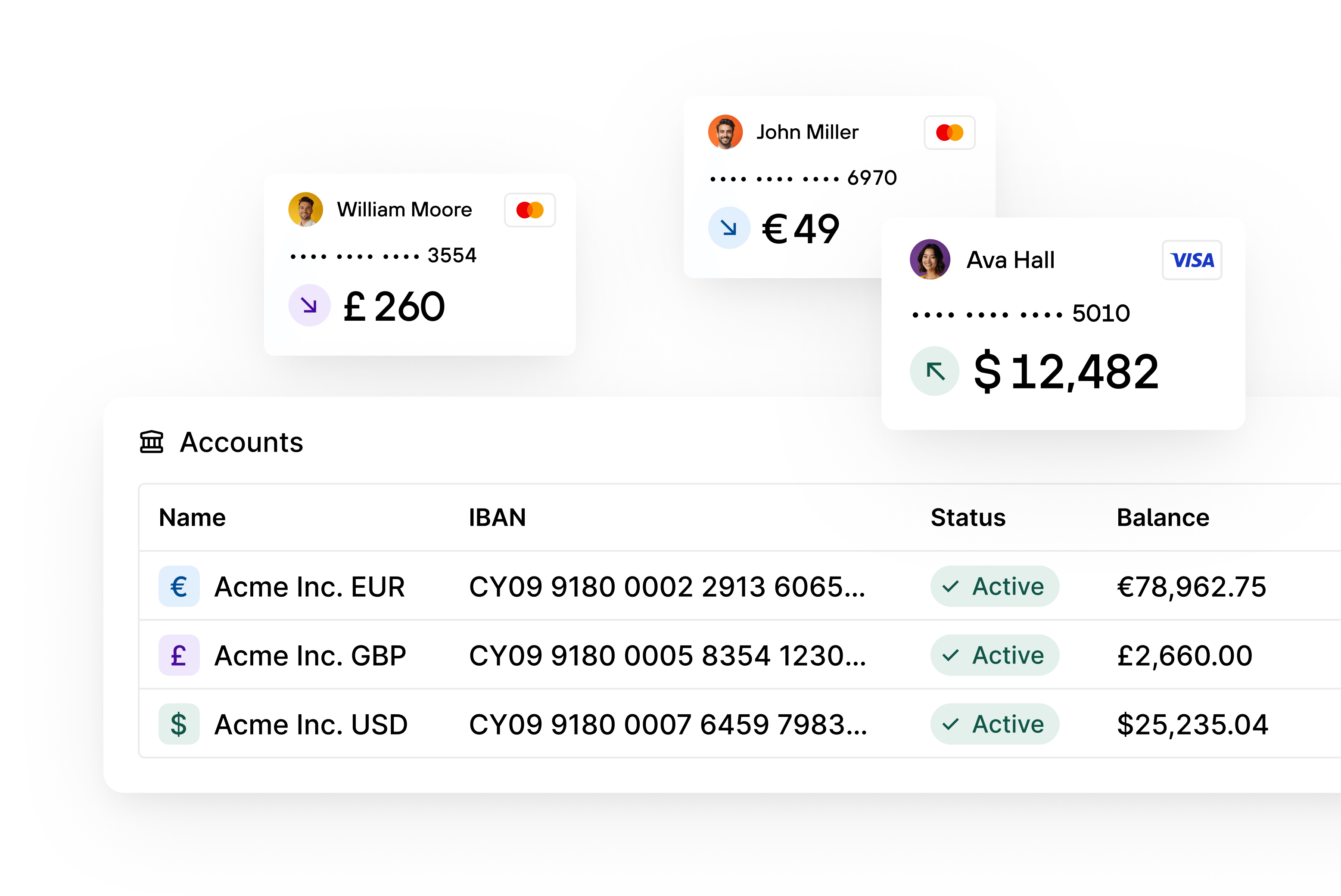Click the Name column header

point(192,518)
